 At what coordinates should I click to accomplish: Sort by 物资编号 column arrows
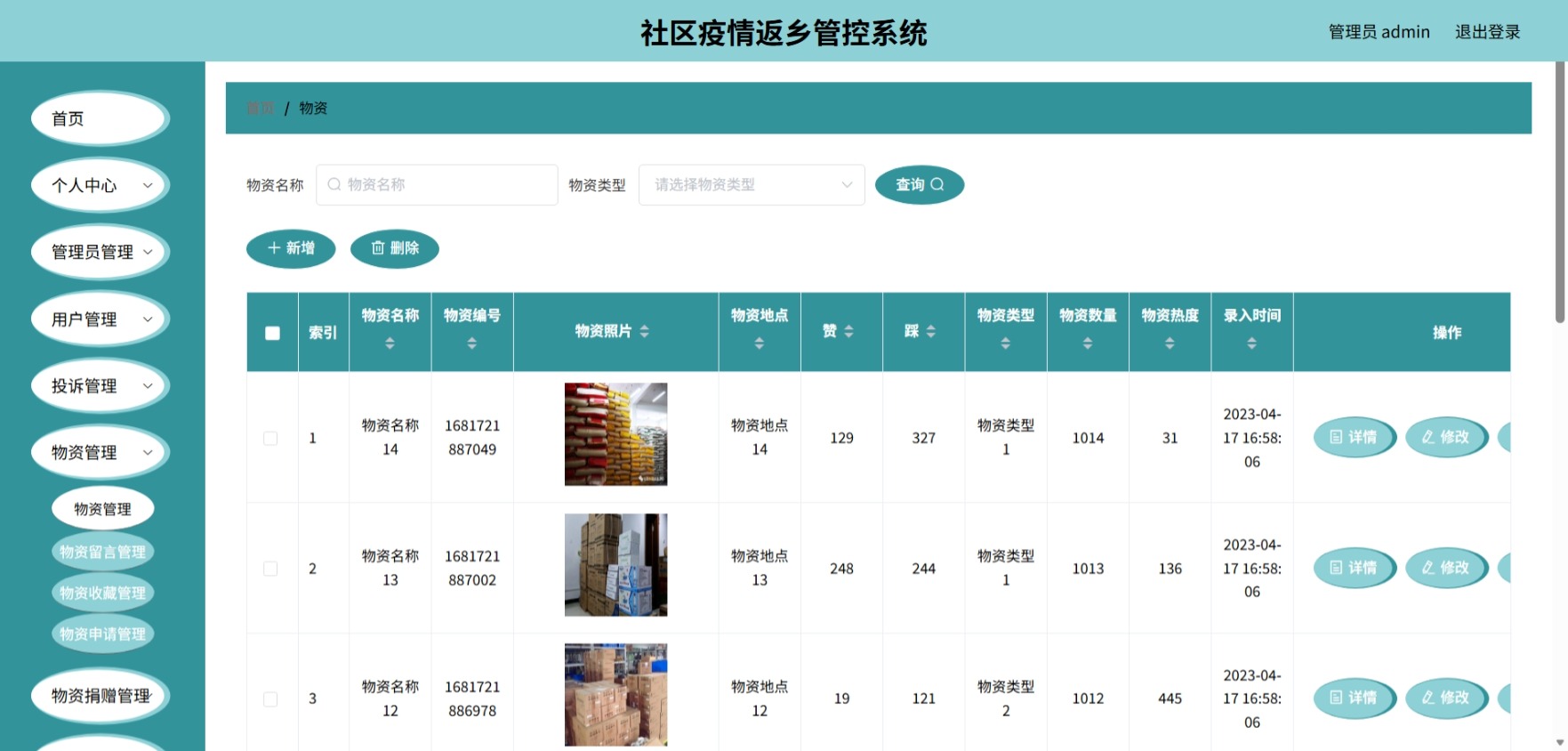coord(472,343)
